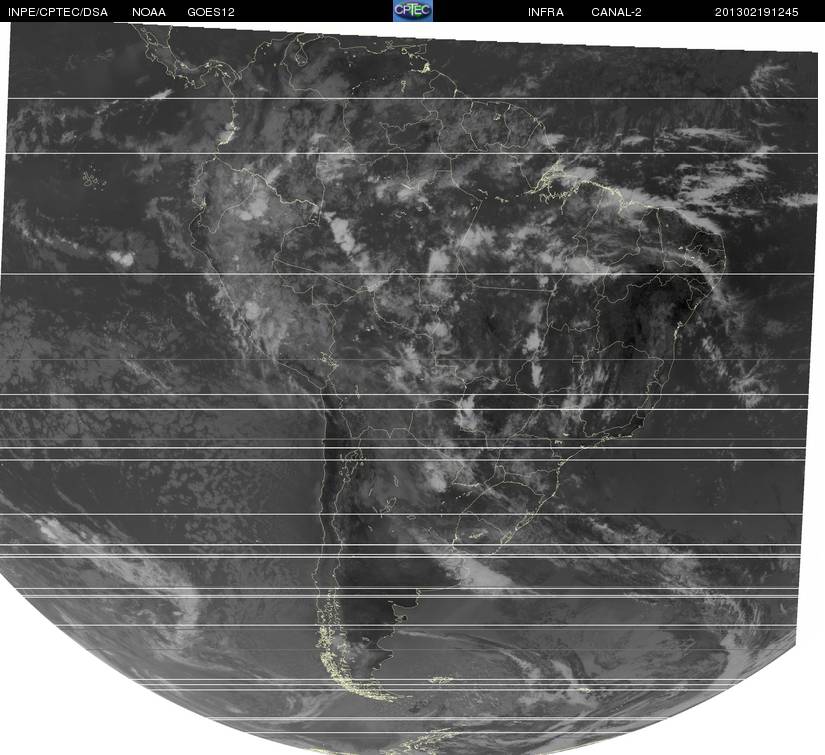Select the INPE/CPTEC/DSA header text
825x755 pixels.
click(58, 12)
